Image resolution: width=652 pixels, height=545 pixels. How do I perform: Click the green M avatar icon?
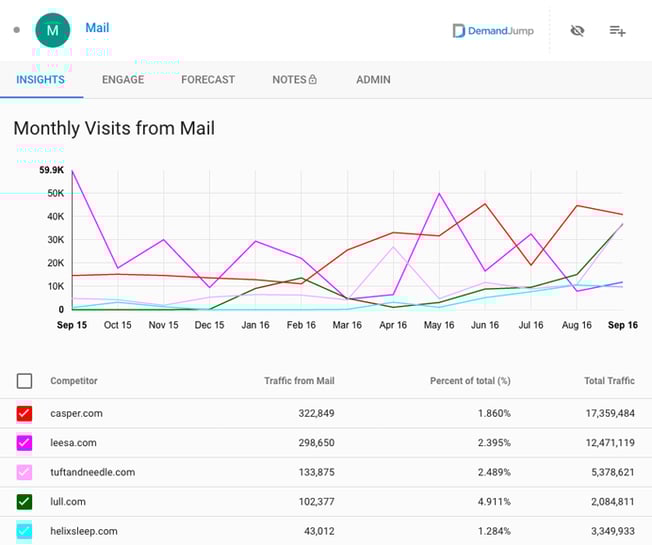pyautogui.click(x=53, y=30)
